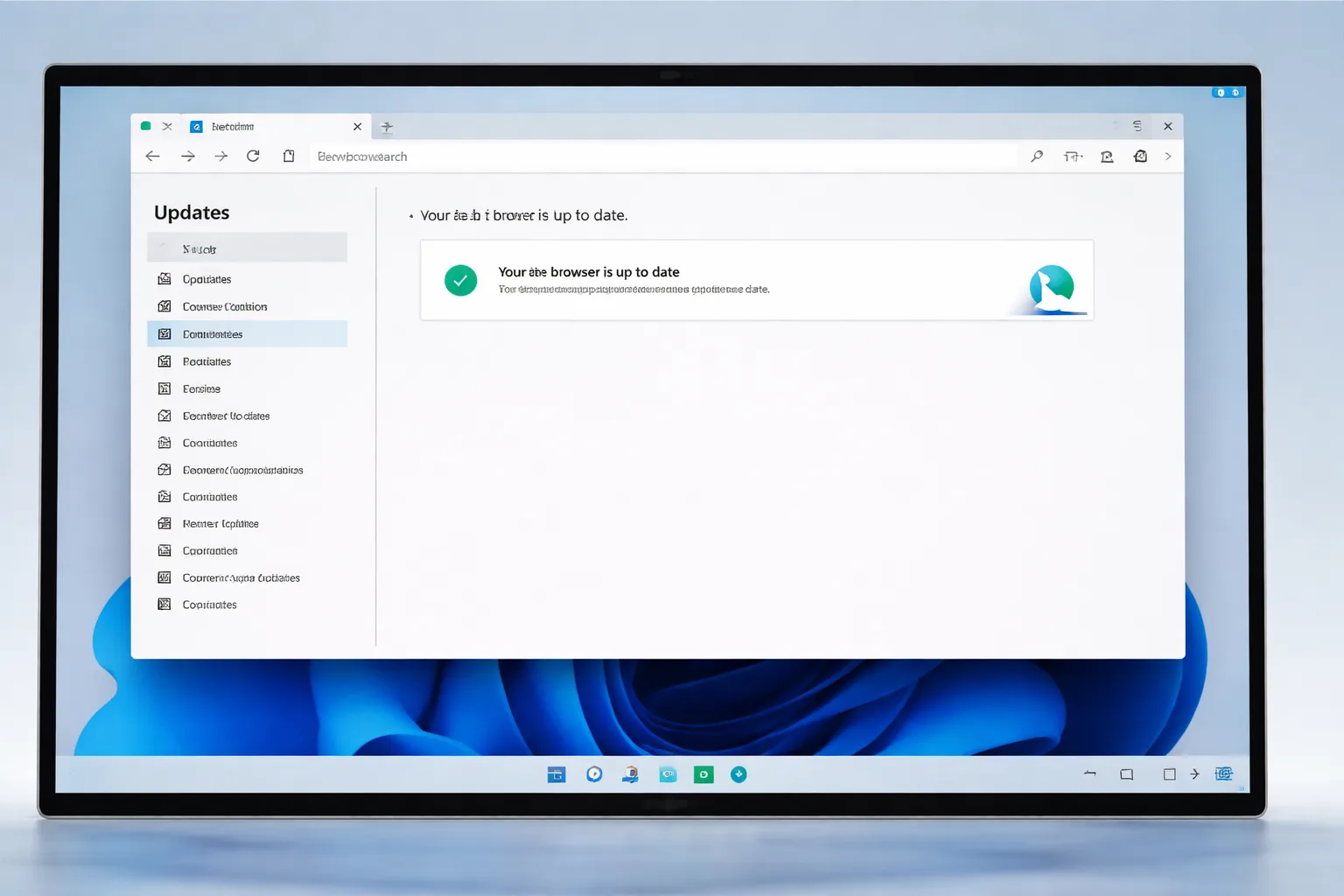Open the sidebar item starting with 'Opat'

[x=206, y=280]
